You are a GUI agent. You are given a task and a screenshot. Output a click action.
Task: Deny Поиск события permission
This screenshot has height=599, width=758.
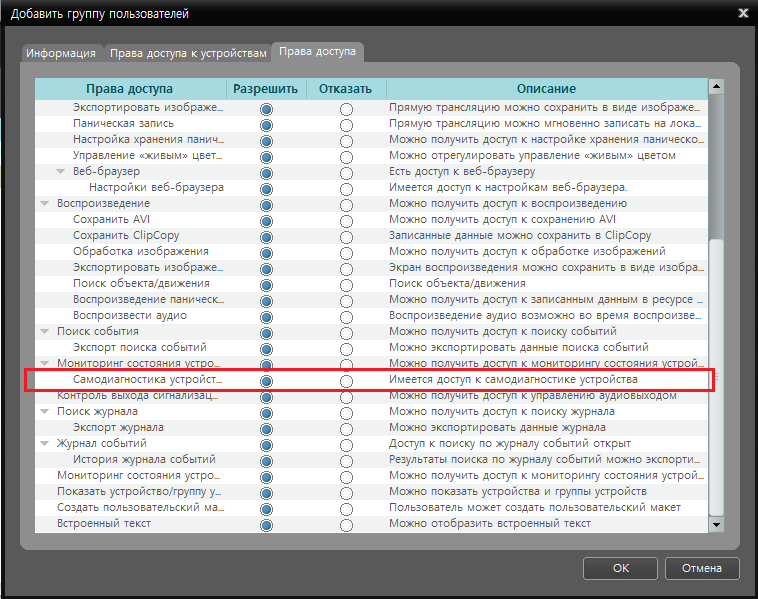click(346, 333)
